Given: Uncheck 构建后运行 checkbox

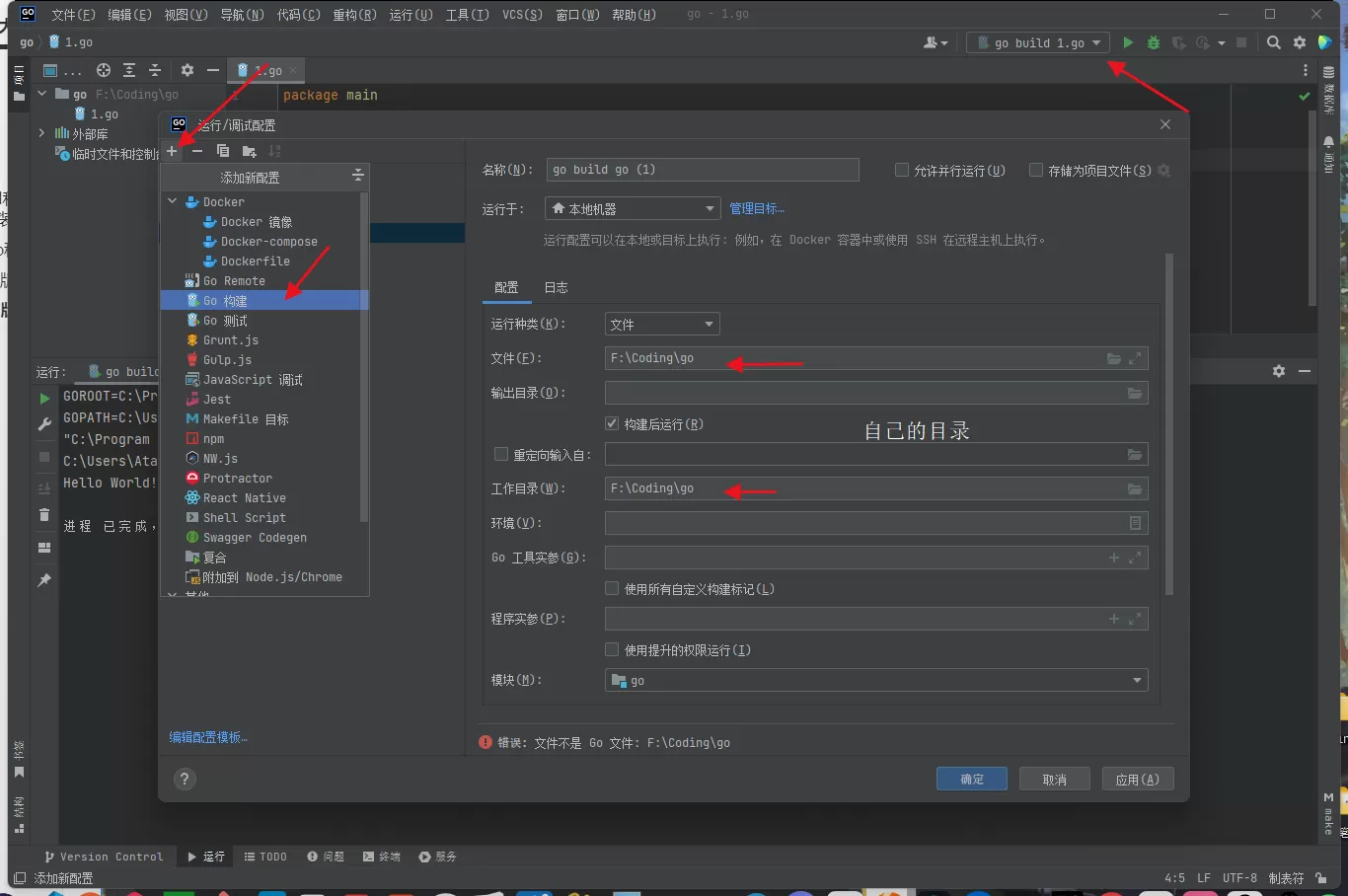Looking at the screenshot, I should pyautogui.click(x=612, y=423).
